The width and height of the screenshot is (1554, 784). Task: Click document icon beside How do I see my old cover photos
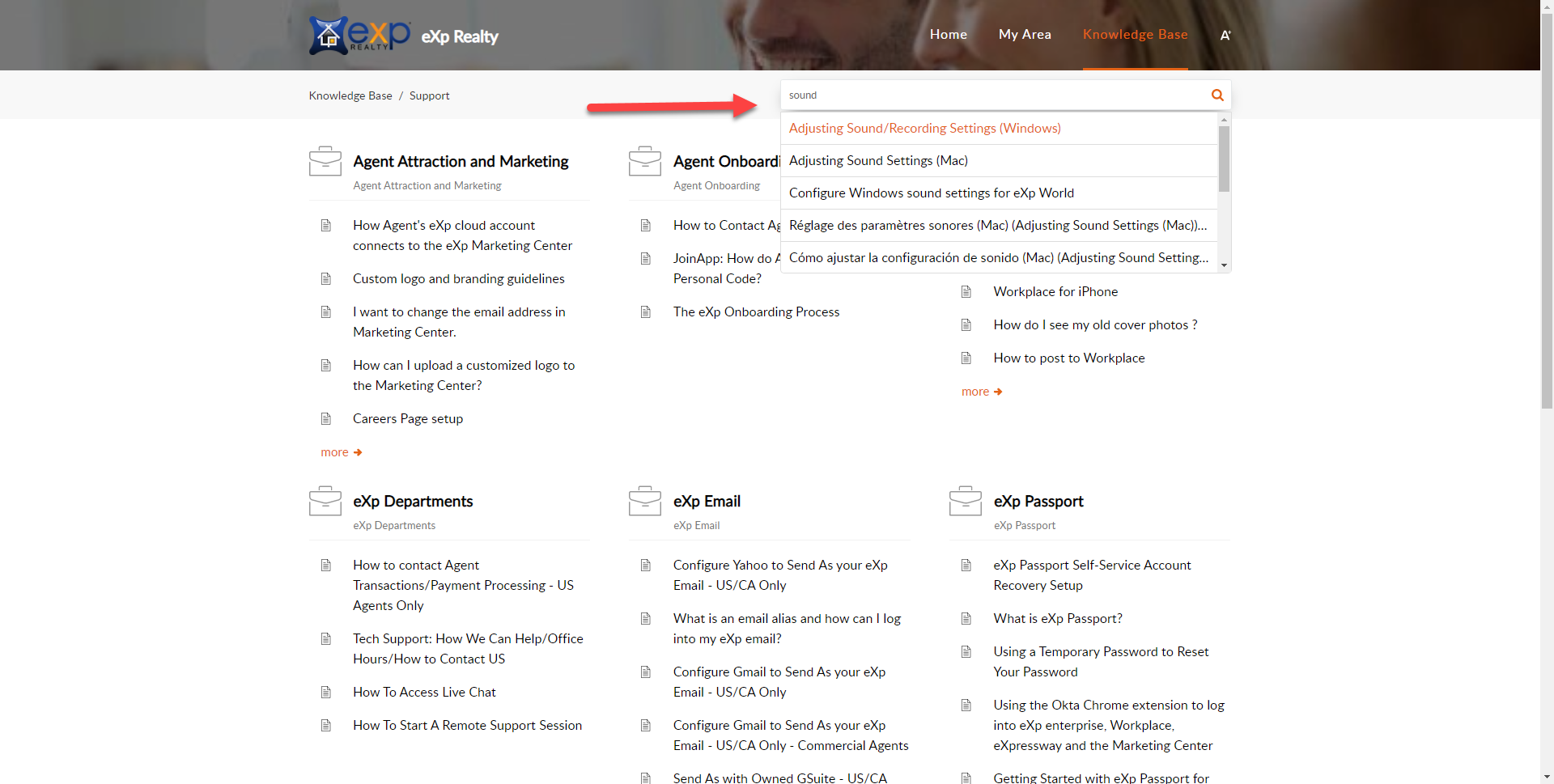[x=966, y=324]
